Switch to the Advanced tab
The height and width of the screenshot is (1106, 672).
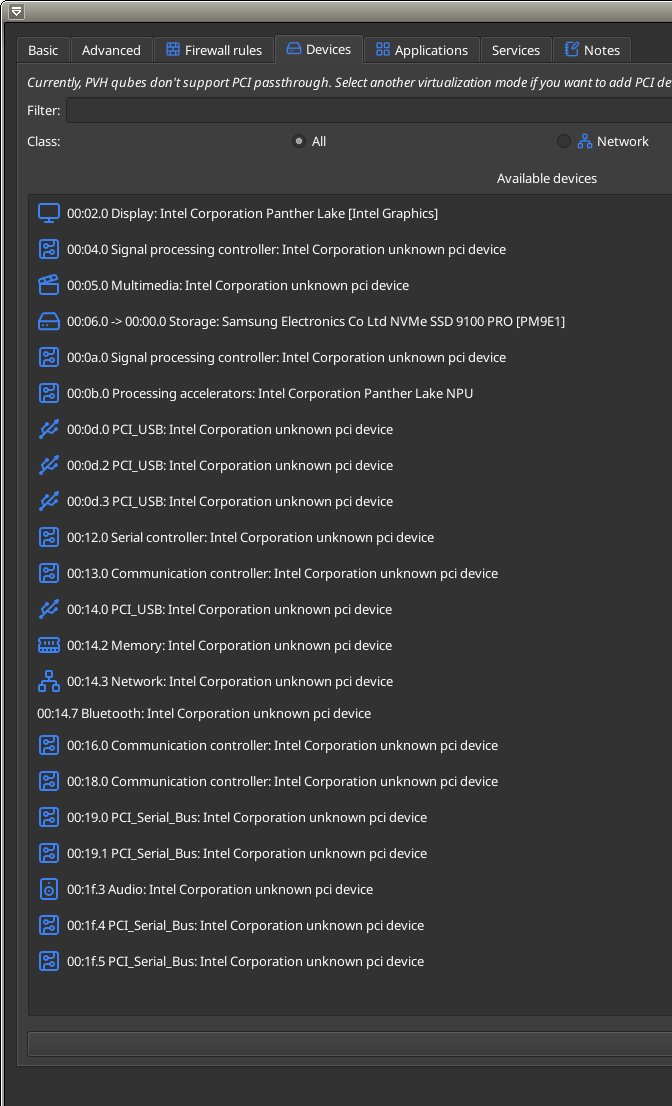point(111,50)
